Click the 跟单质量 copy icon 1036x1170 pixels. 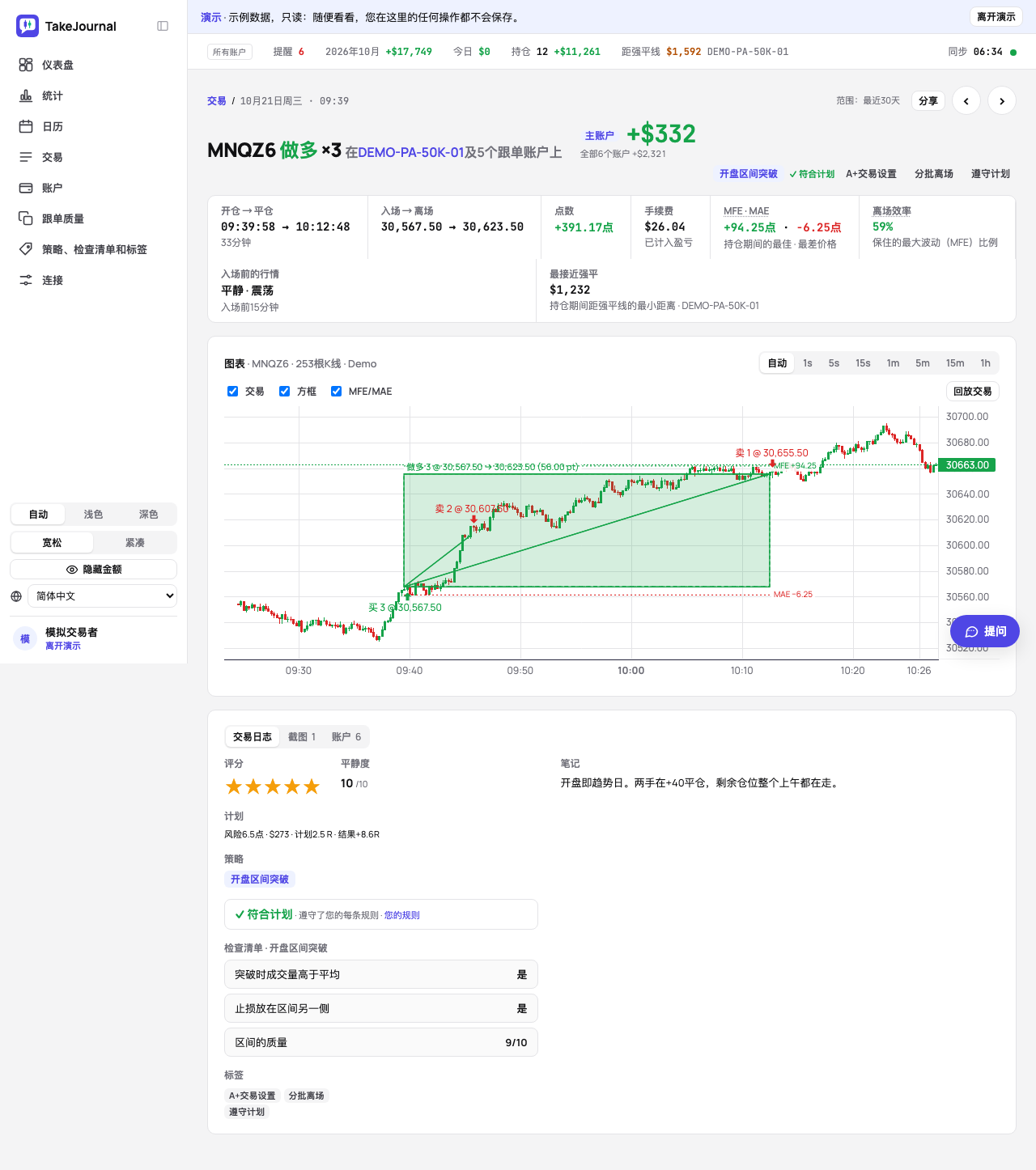[x=26, y=218]
